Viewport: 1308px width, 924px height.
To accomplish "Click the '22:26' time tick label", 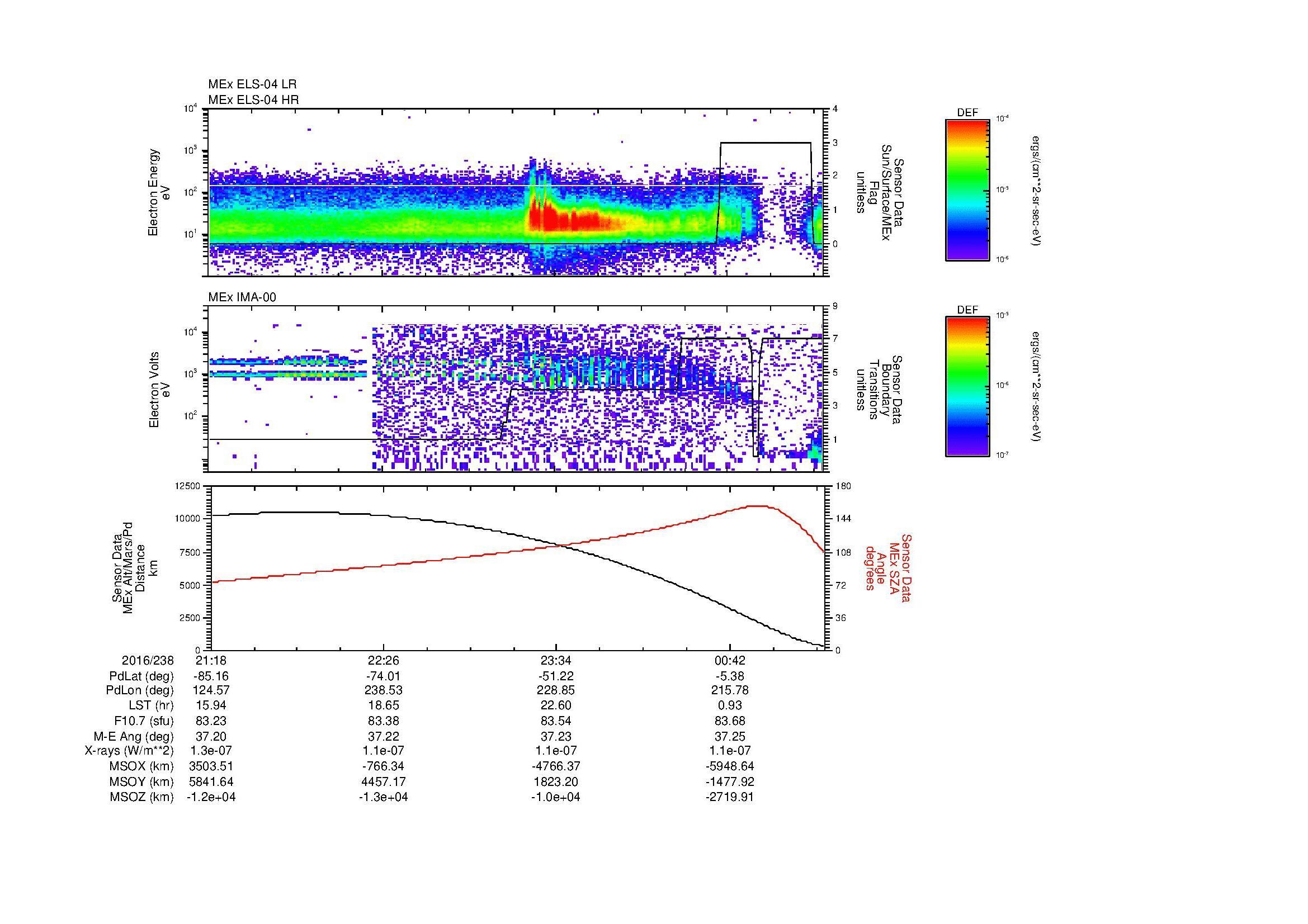I will (x=384, y=660).
